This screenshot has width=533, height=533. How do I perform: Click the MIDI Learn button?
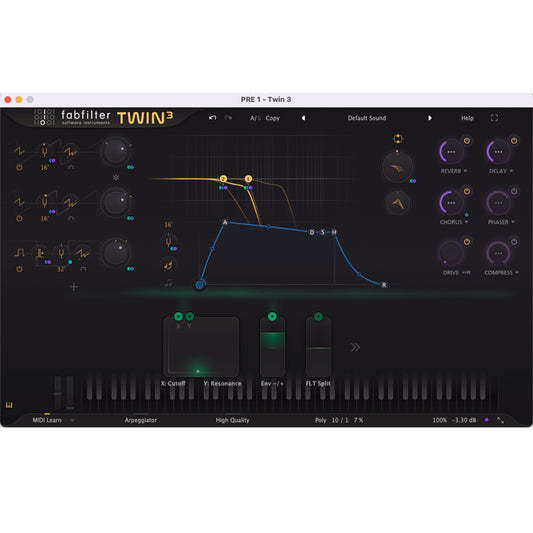47,420
